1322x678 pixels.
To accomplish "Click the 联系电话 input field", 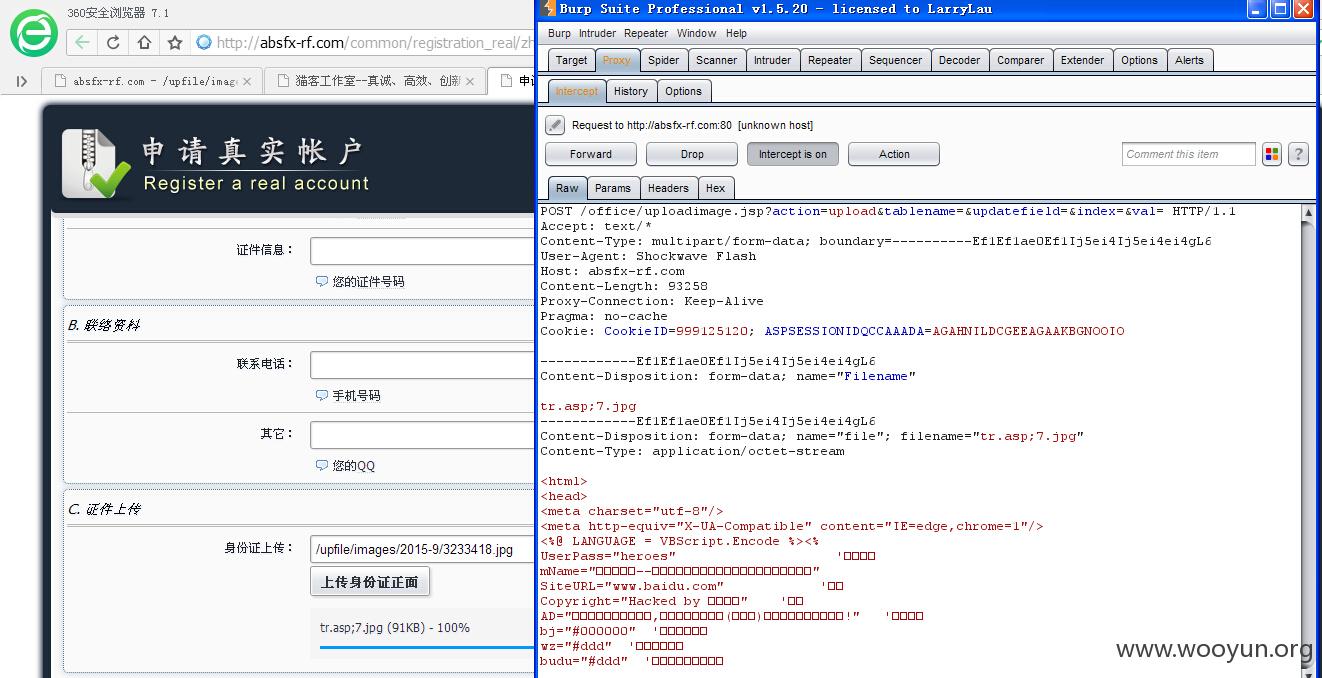I will pyautogui.click(x=422, y=365).
